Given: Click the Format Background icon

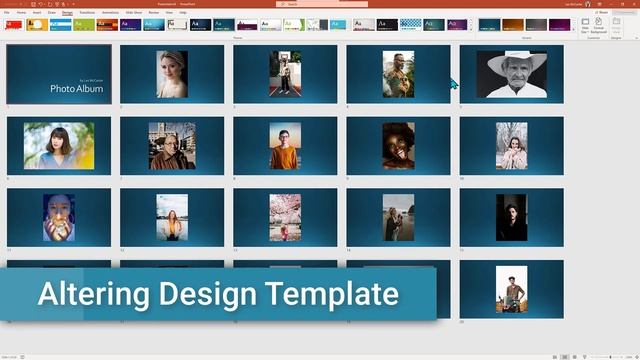Looking at the screenshot, I should point(598,25).
